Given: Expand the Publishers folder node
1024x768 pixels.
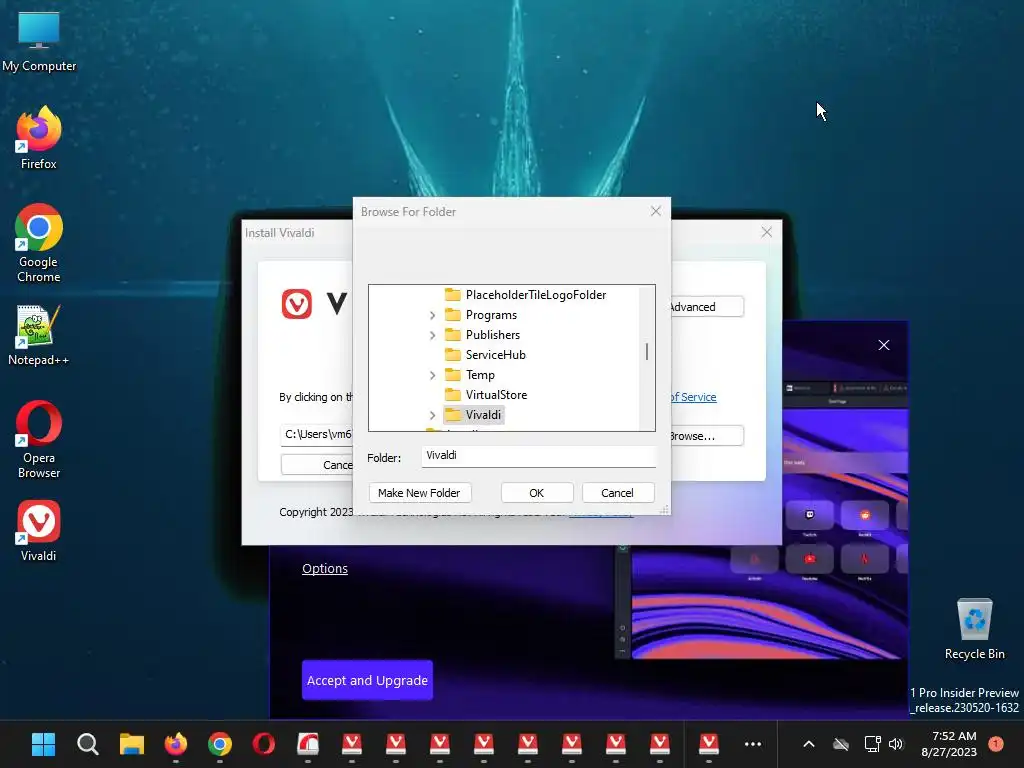Looking at the screenshot, I should [432, 335].
